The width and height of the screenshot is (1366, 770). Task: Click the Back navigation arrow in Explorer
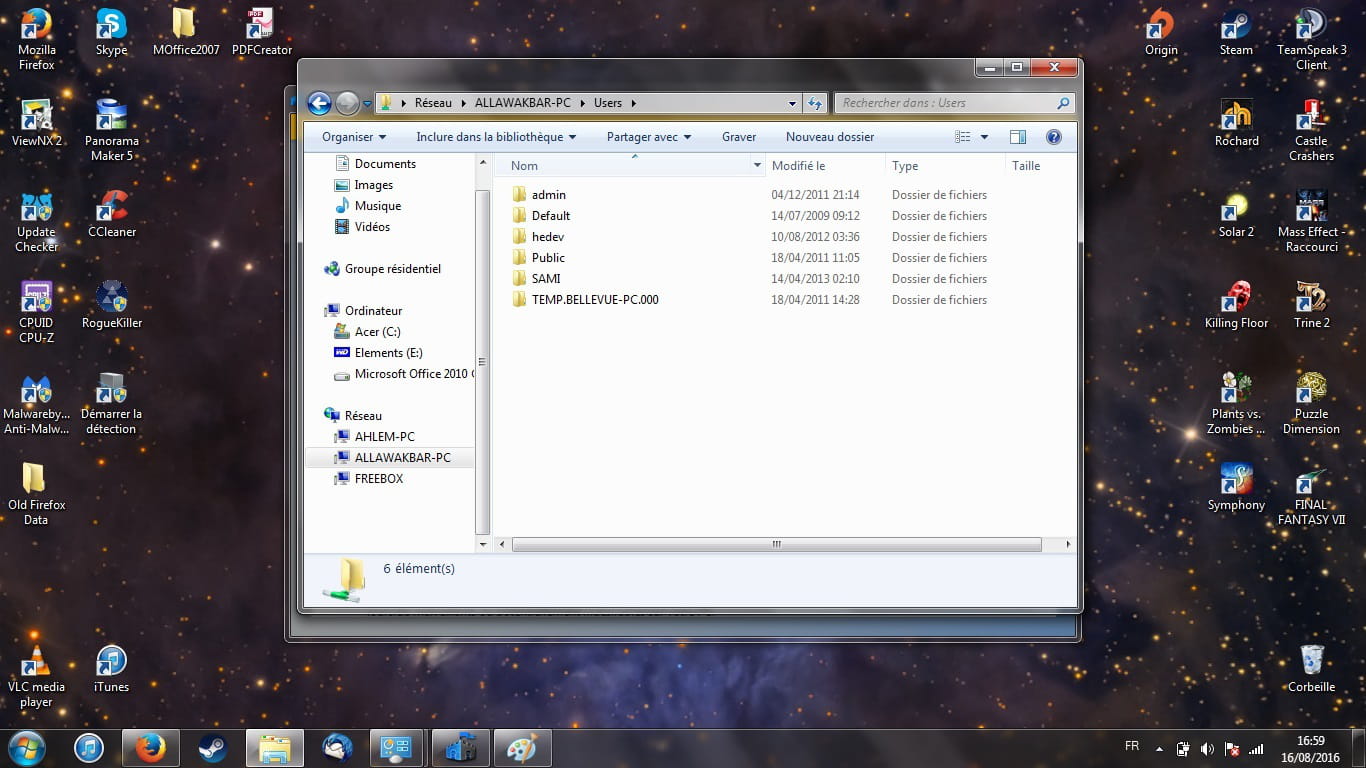[319, 103]
